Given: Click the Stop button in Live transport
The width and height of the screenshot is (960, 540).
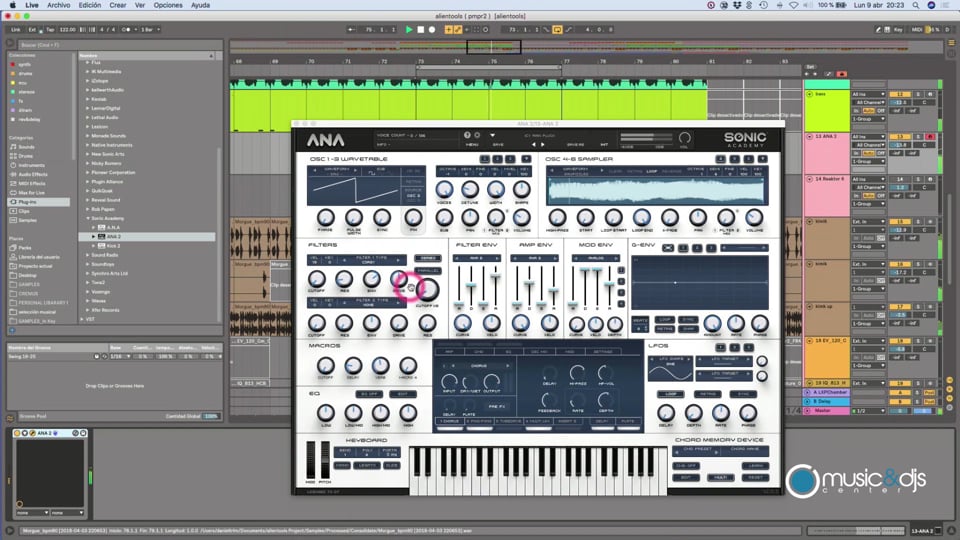Looking at the screenshot, I should pyautogui.click(x=421, y=29).
